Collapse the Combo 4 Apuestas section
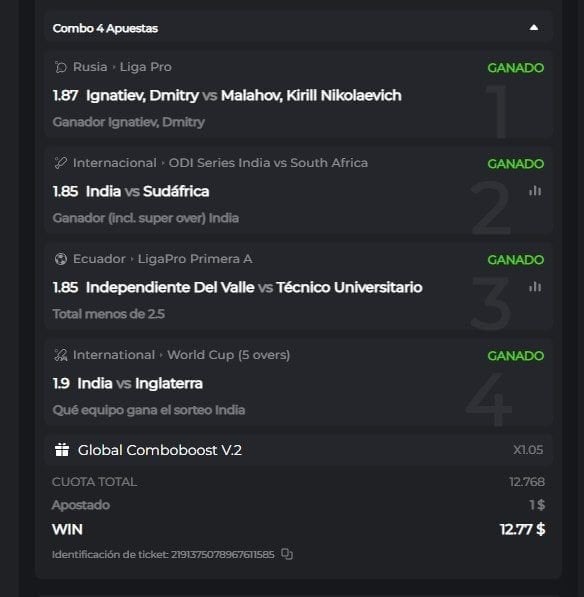 pos(534,28)
